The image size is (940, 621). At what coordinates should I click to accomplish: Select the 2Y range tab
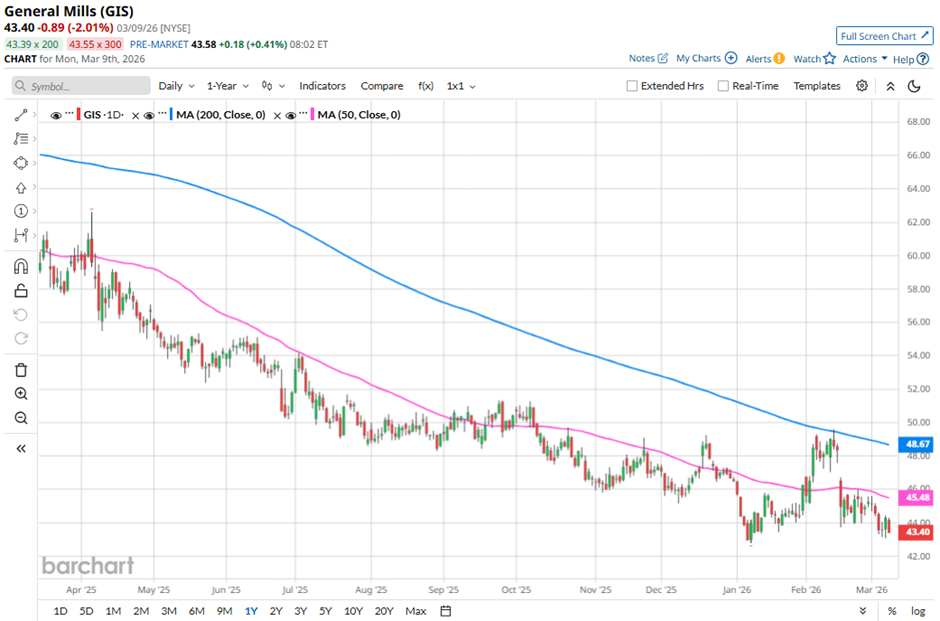pyautogui.click(x=276, y=611)
